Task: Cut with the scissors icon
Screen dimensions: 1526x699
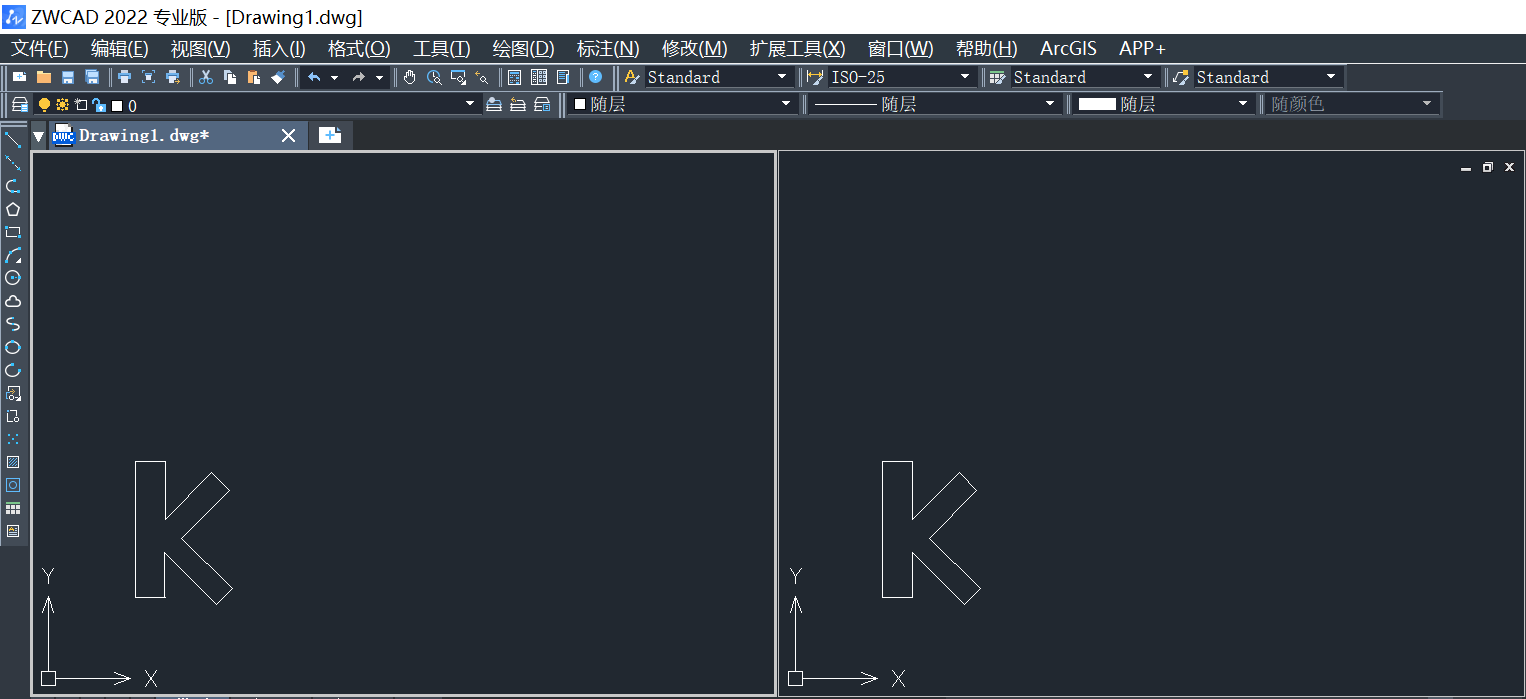Action: pyautogui.click(x=206, y=77)
